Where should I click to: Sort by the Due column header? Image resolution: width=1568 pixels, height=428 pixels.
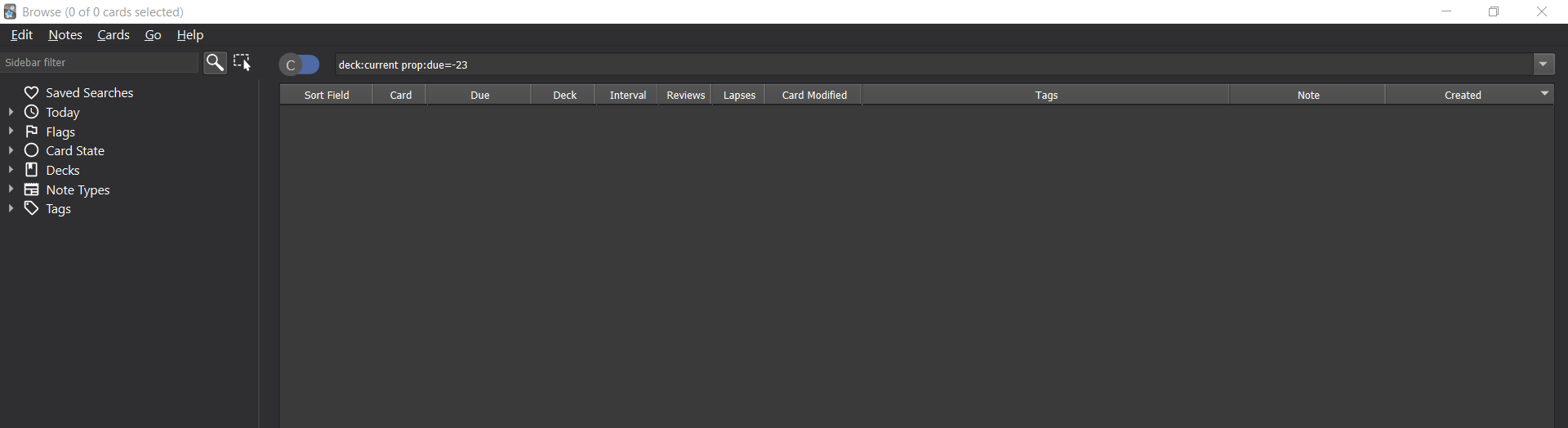tap(479, 95)
